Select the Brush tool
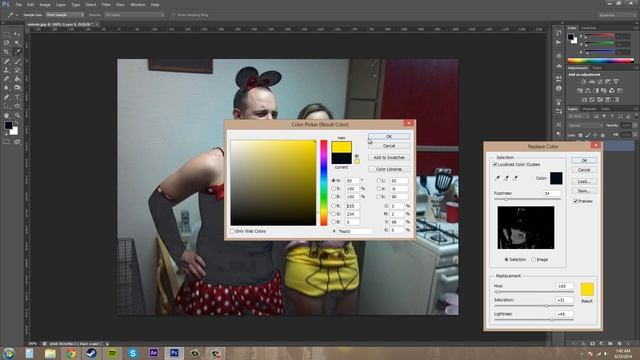The width and height of the screenshot is (640, 360). [x=17, y=61]
